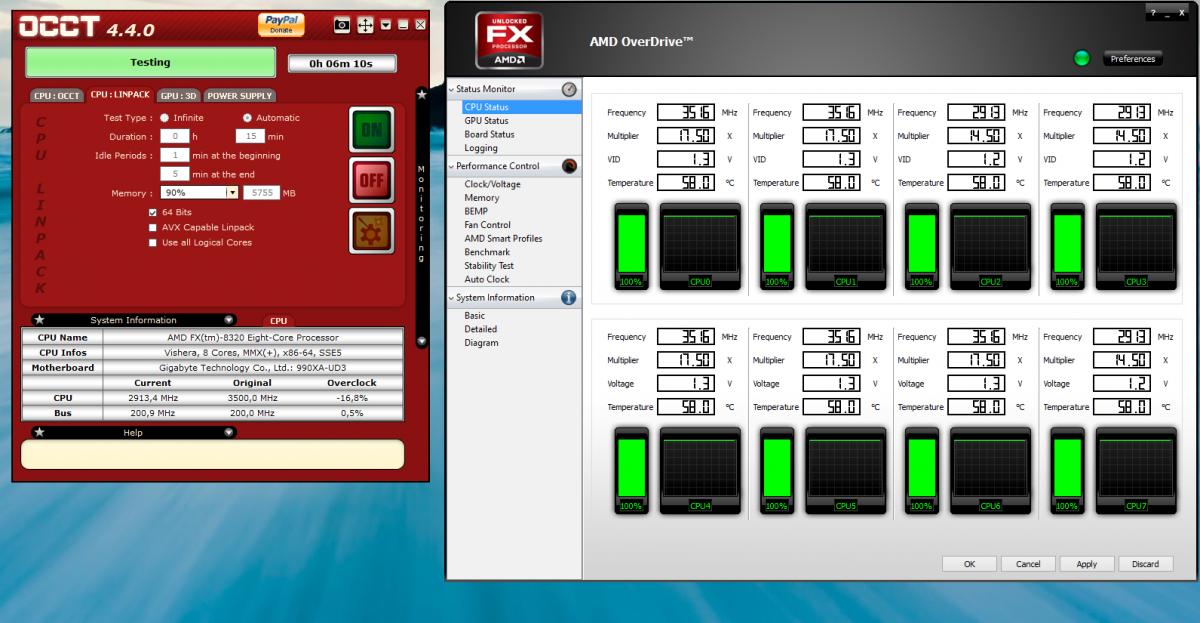Click Discard in AMD OverDrive
The width and height of the screenshot is (1200, 623).
(1146, 564)
